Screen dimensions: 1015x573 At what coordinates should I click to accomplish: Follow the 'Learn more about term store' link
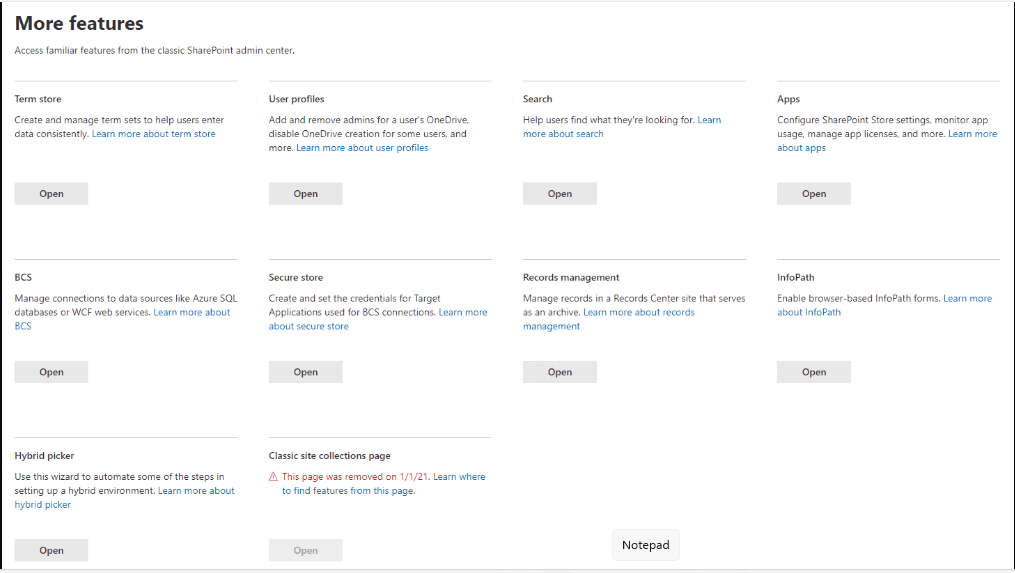pos(153,134)
